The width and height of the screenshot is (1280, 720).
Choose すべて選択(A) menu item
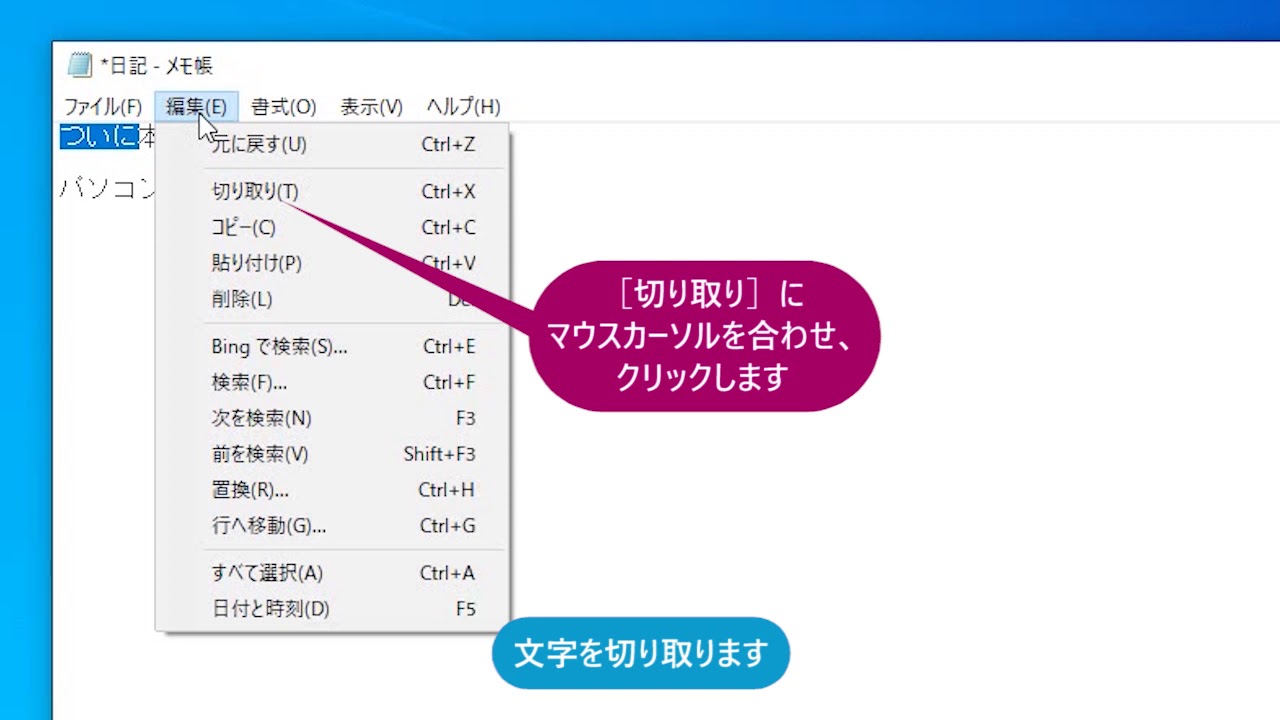[333, 573]
